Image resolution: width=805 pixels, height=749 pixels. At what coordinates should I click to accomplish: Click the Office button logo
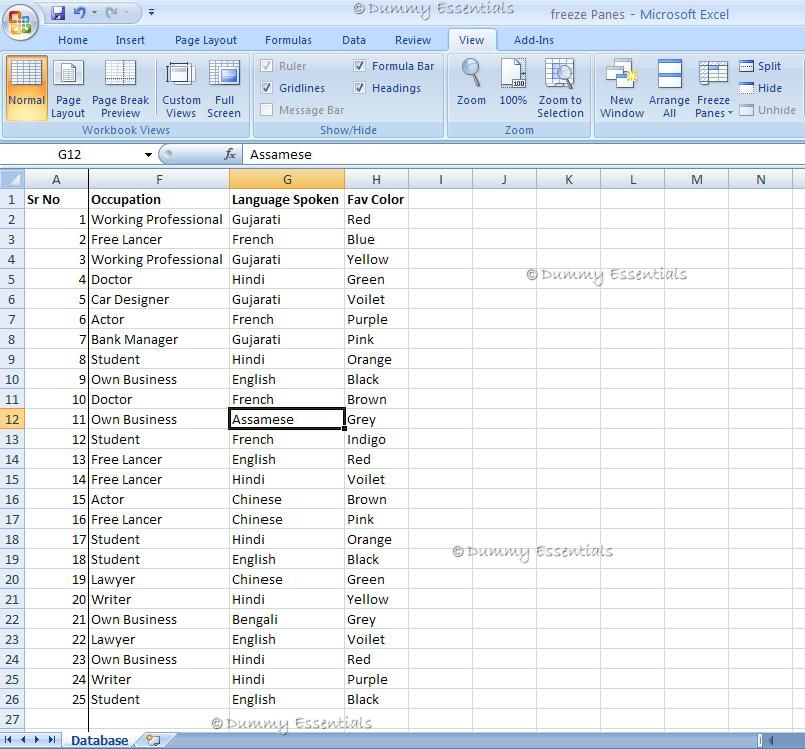[20, 22]
